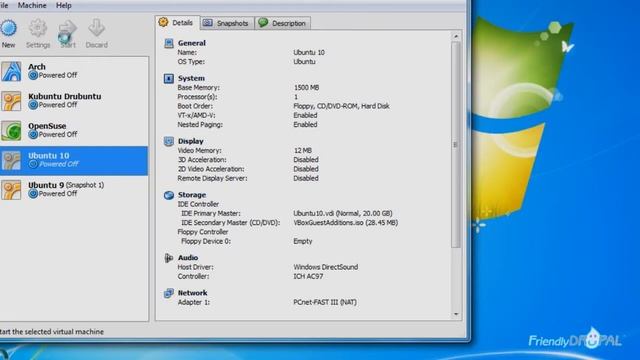Click the New virtual machine icon
The height and width of the screenshot is (360, 640).
pyautogui.click(x=8, y=28)
